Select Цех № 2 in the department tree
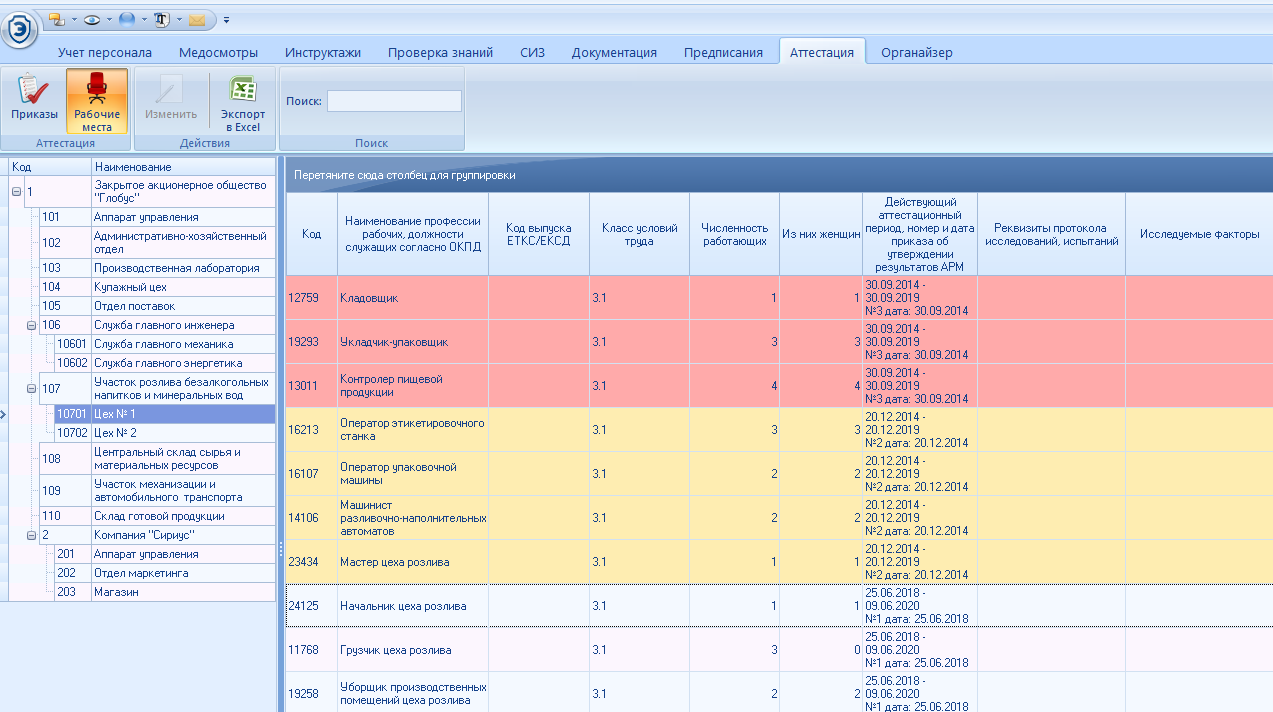 tap(115, 433)
